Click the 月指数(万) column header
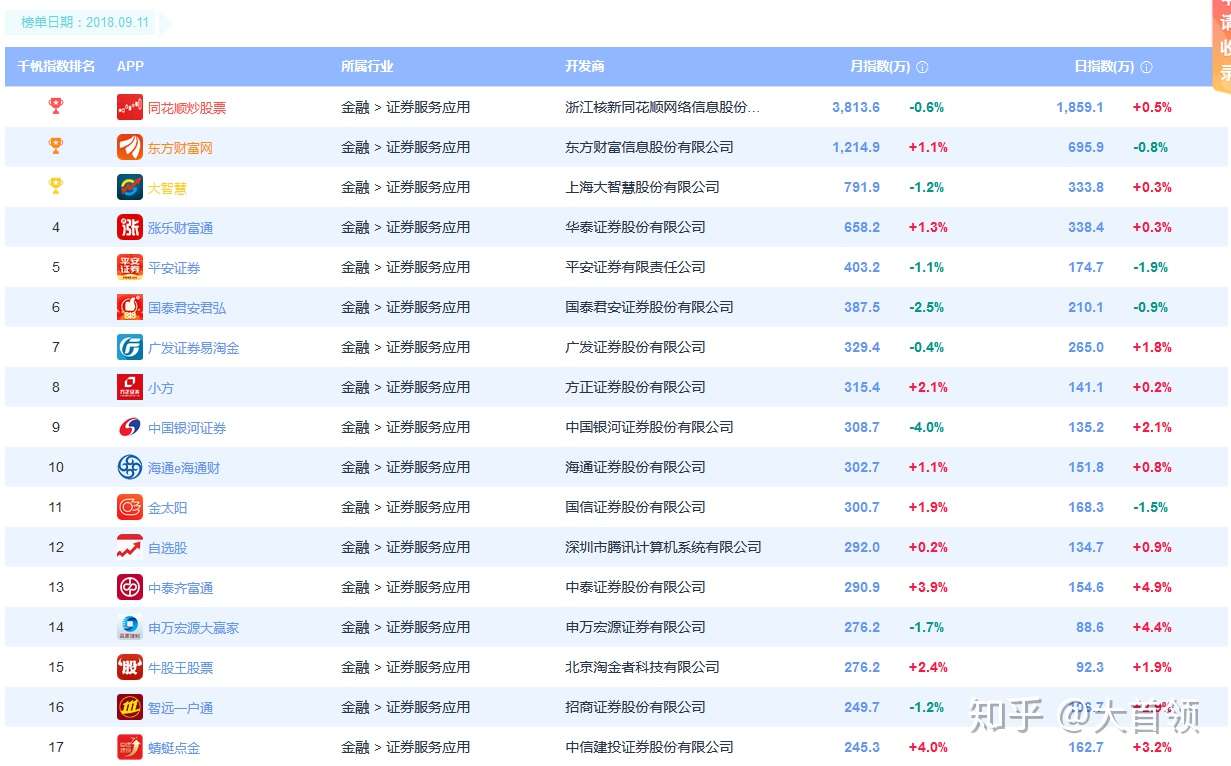 pyautogui.click(x=880, y=66)
